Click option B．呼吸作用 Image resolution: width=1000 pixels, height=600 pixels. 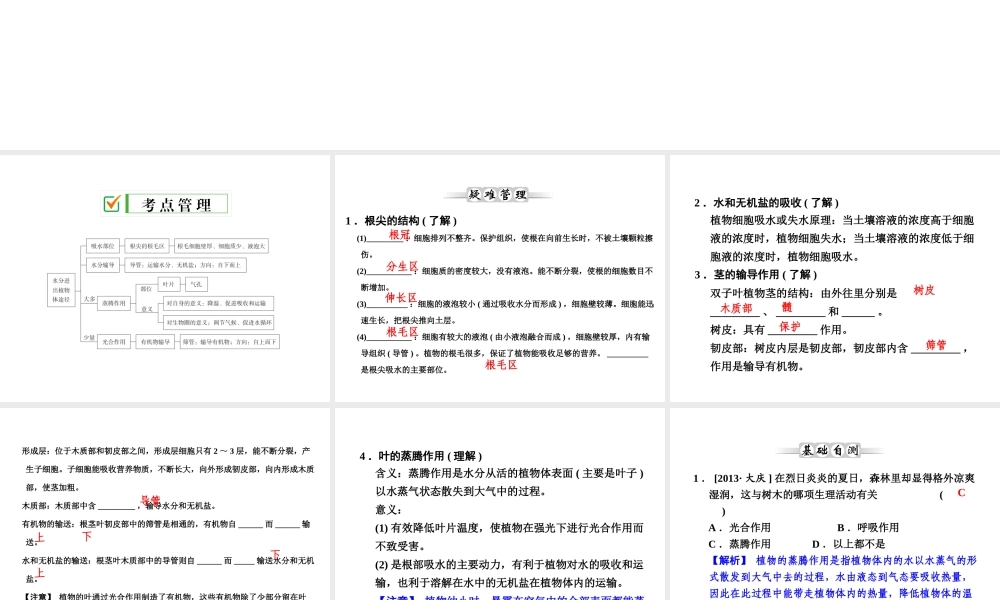coord(868,527)
